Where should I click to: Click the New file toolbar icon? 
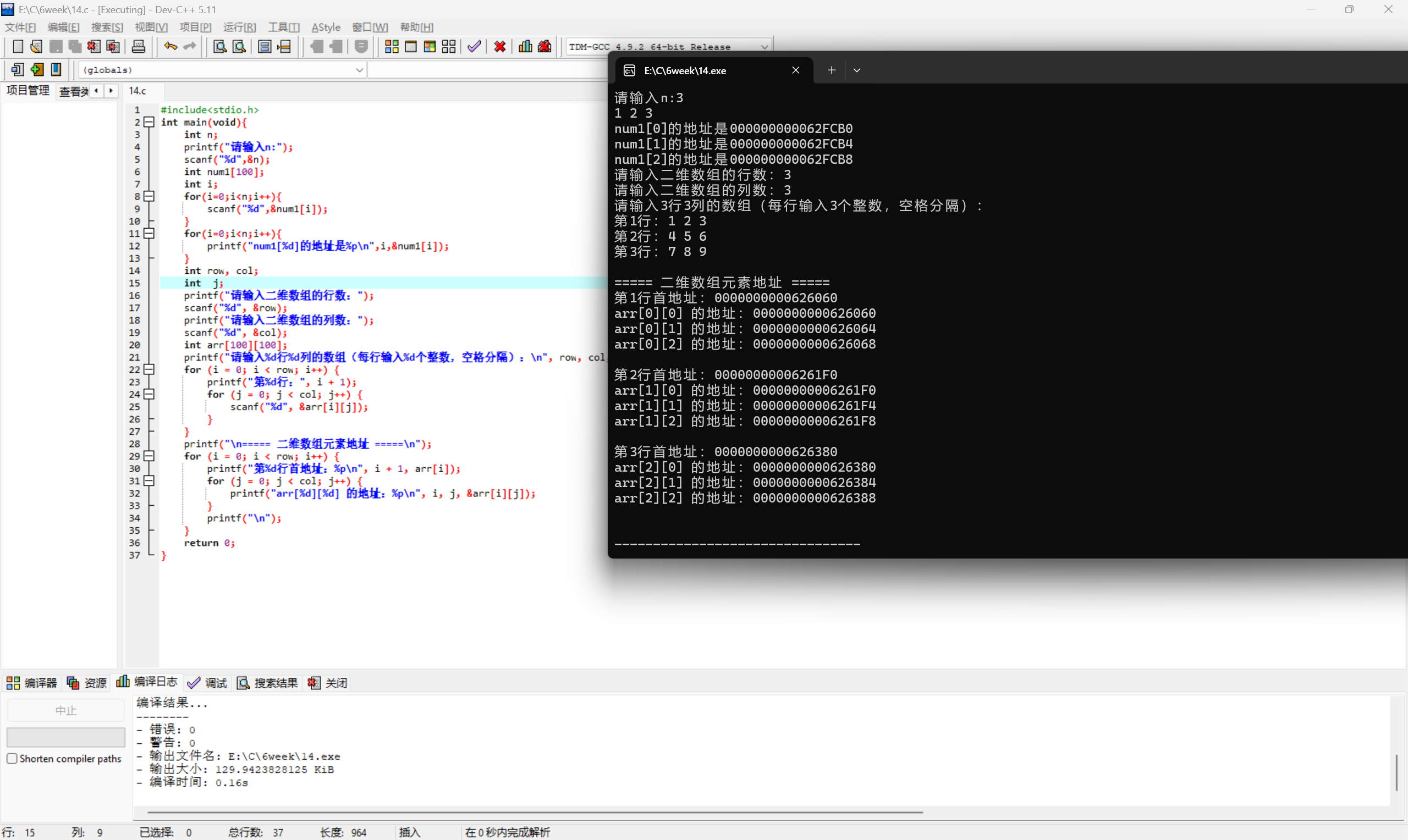tap(18, 46)
